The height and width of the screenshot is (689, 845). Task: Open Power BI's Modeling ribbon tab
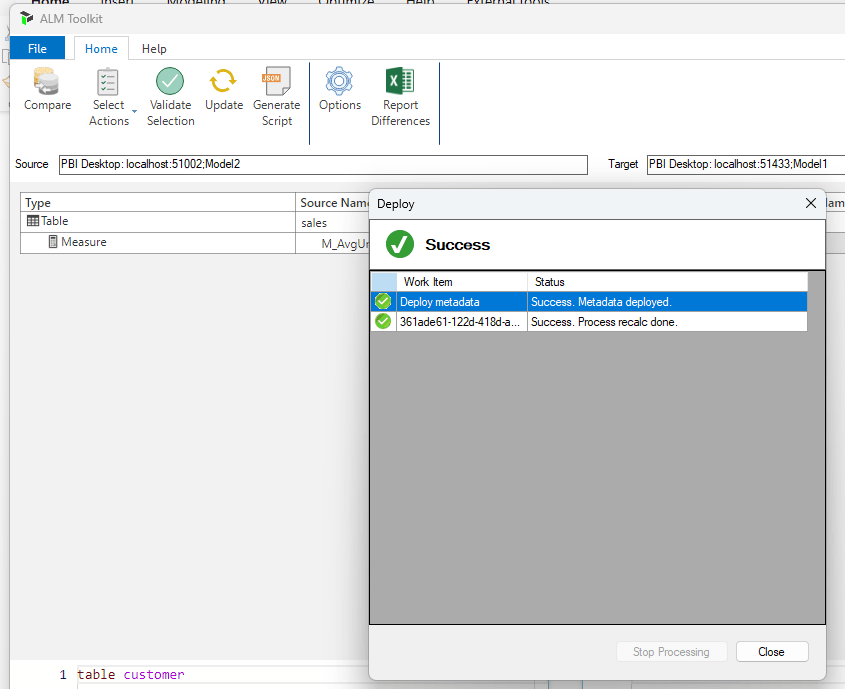coord(196,2)
